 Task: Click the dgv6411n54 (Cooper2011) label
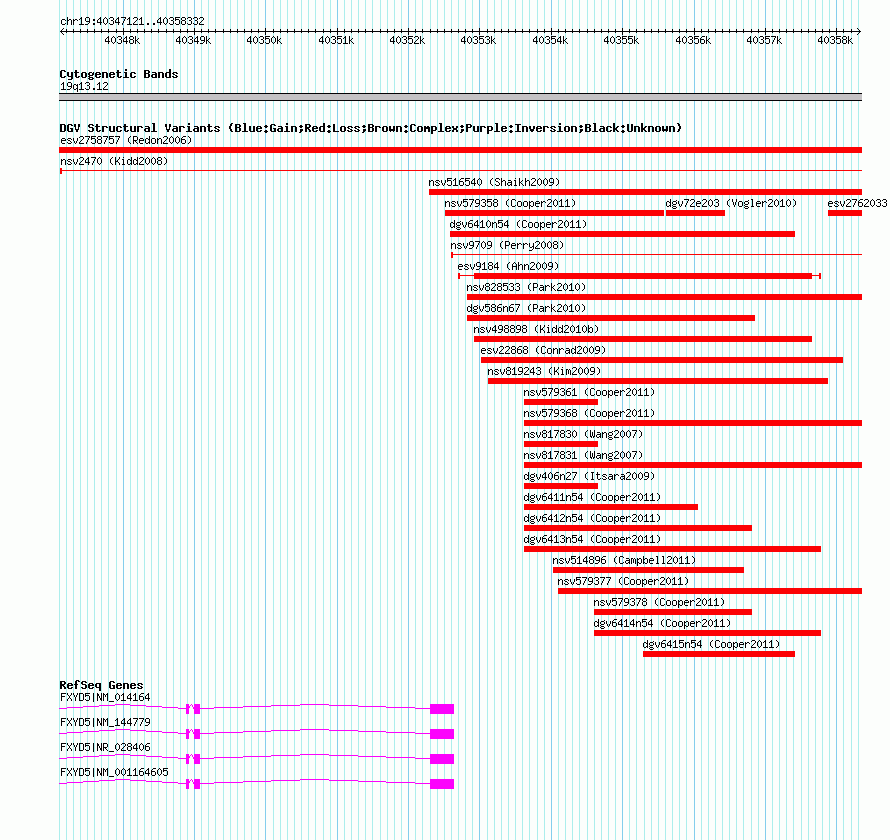[x=592, y=497]
